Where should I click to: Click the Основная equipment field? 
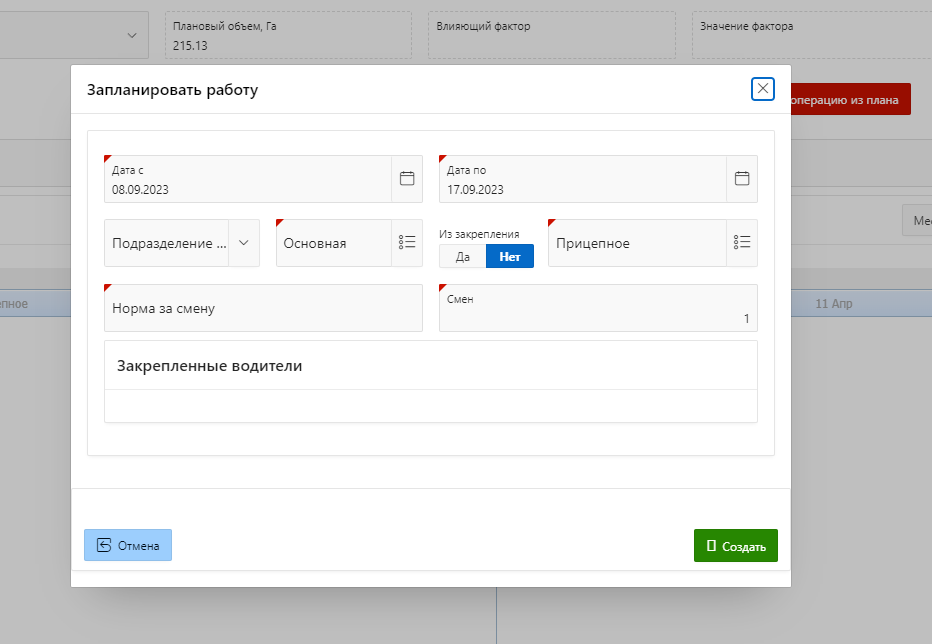332,243
